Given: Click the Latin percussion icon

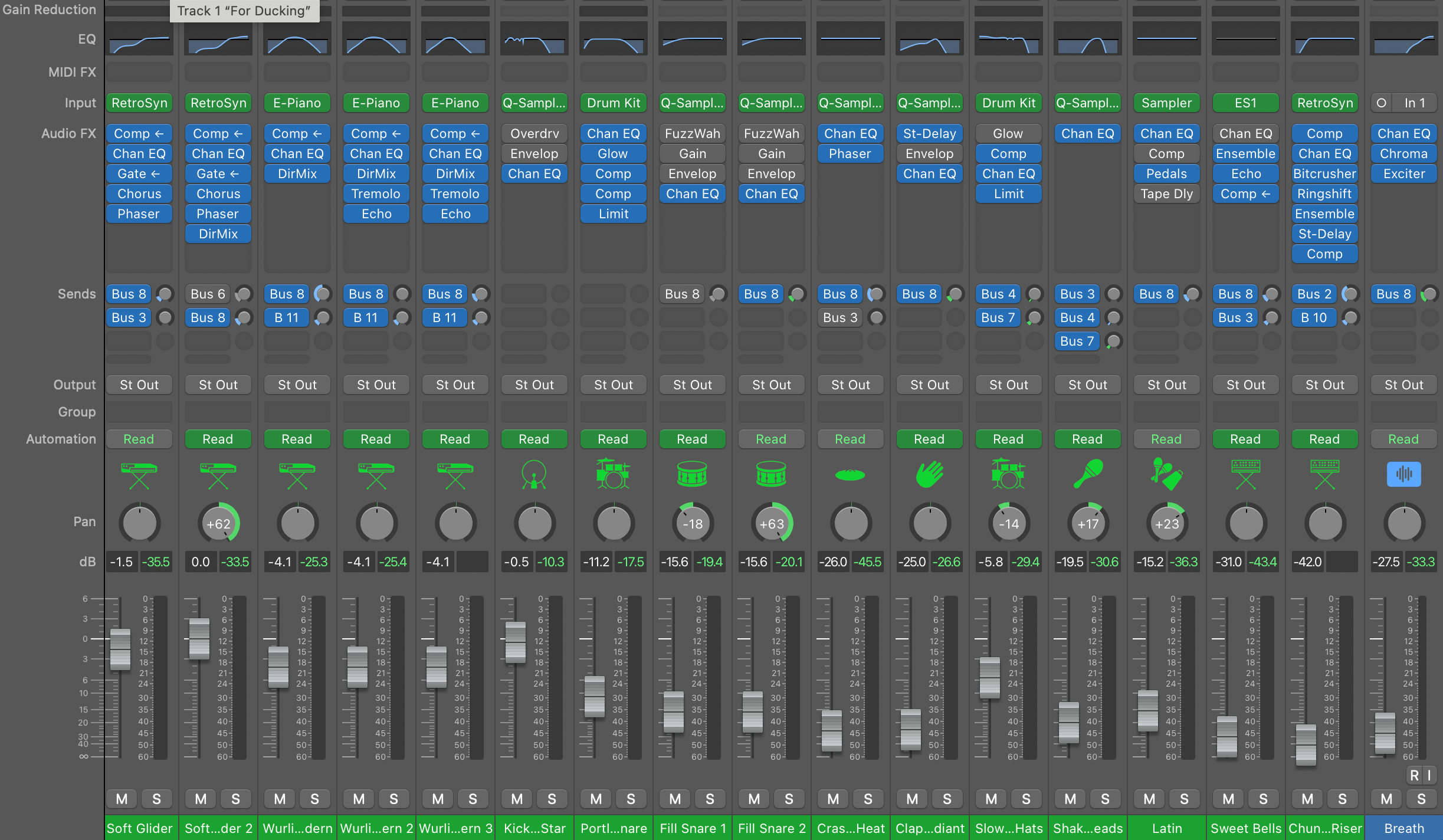Looking at the screenshot, I should coord(1166,474).
